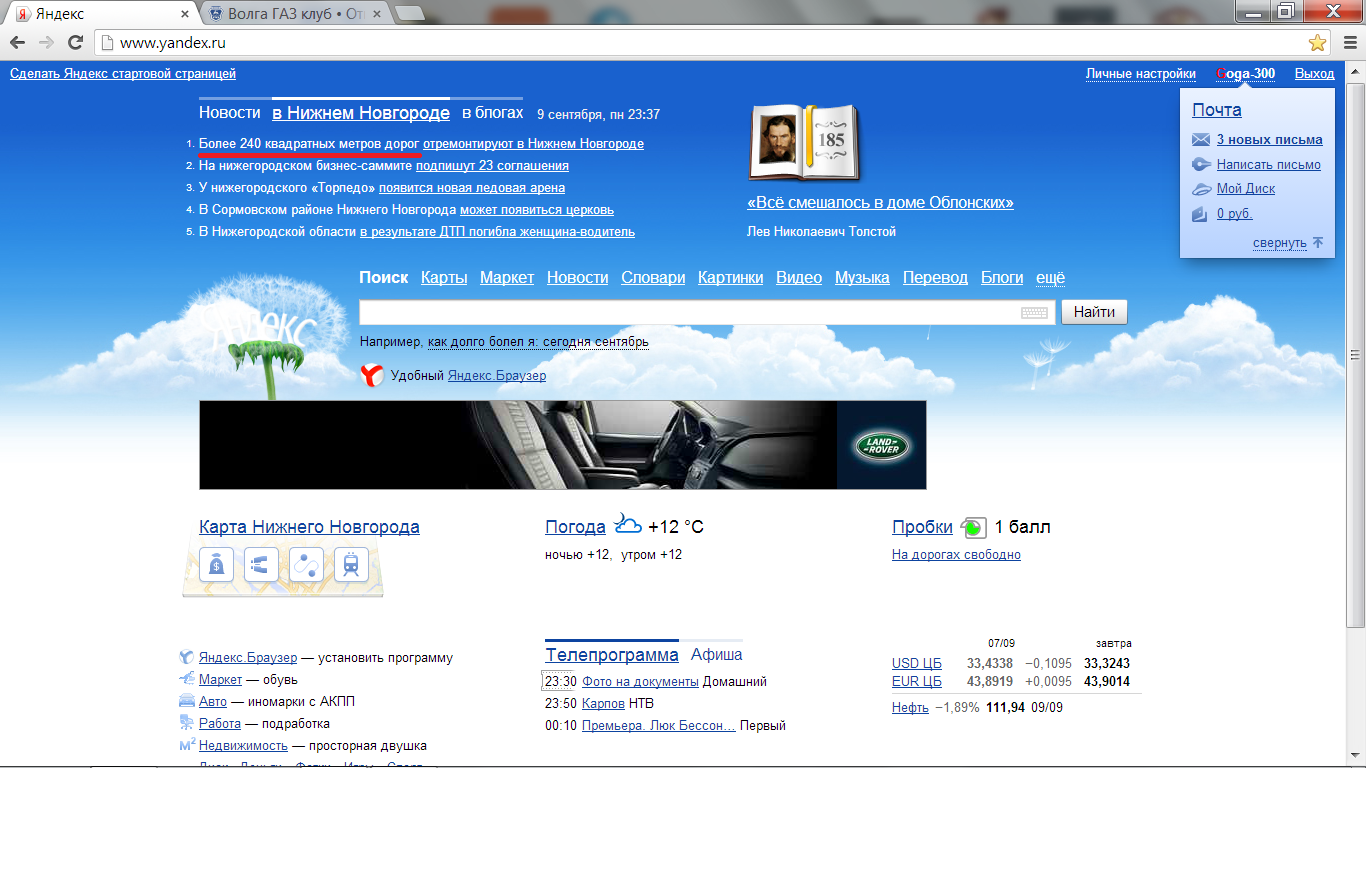Open the Телепрограмма tab

(x=612, y=655)
